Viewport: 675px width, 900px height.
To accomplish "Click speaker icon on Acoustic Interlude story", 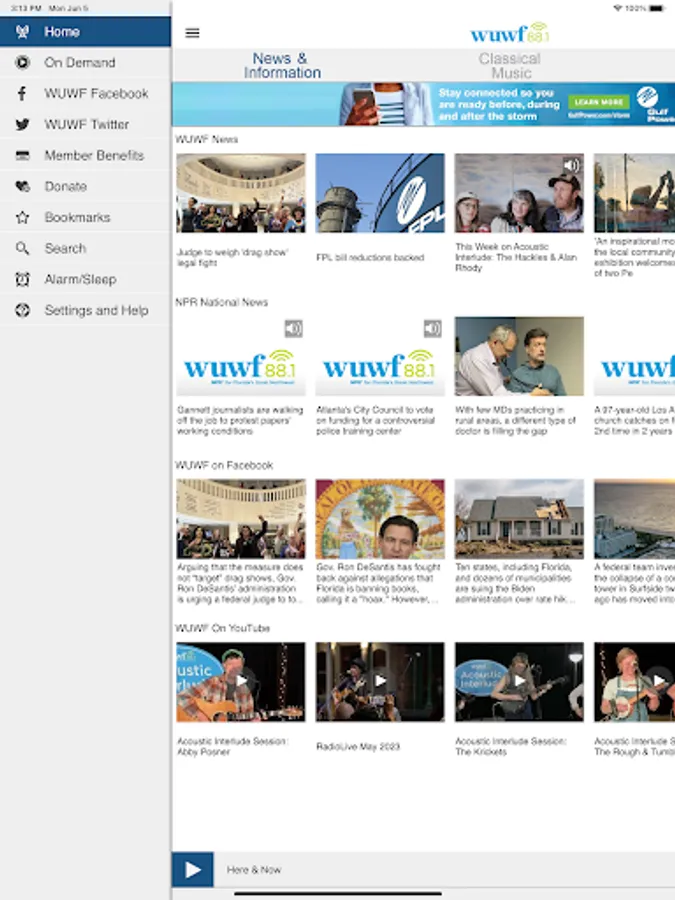I will coord(572,166).
